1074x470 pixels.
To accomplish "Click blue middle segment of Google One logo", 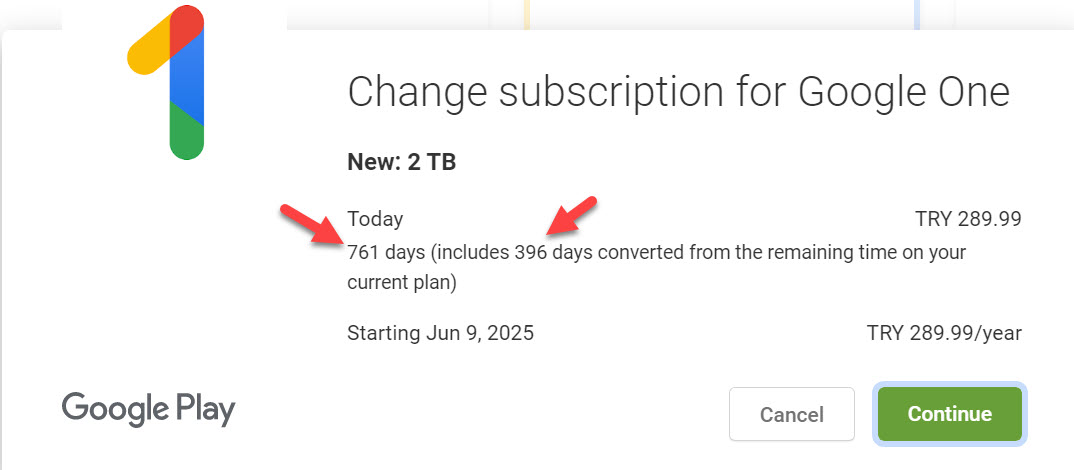I will point(188,82).
